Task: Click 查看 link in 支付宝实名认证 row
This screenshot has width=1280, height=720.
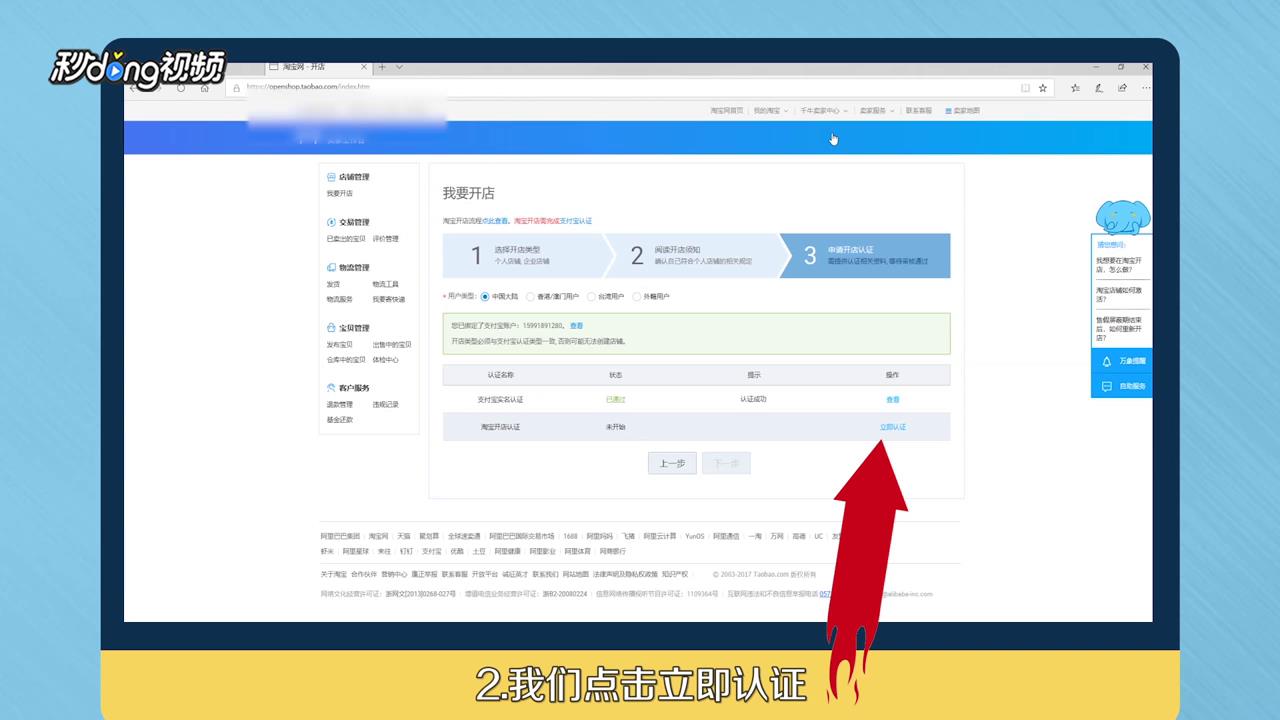Action: pyautogui.click(x=893, y=399)
